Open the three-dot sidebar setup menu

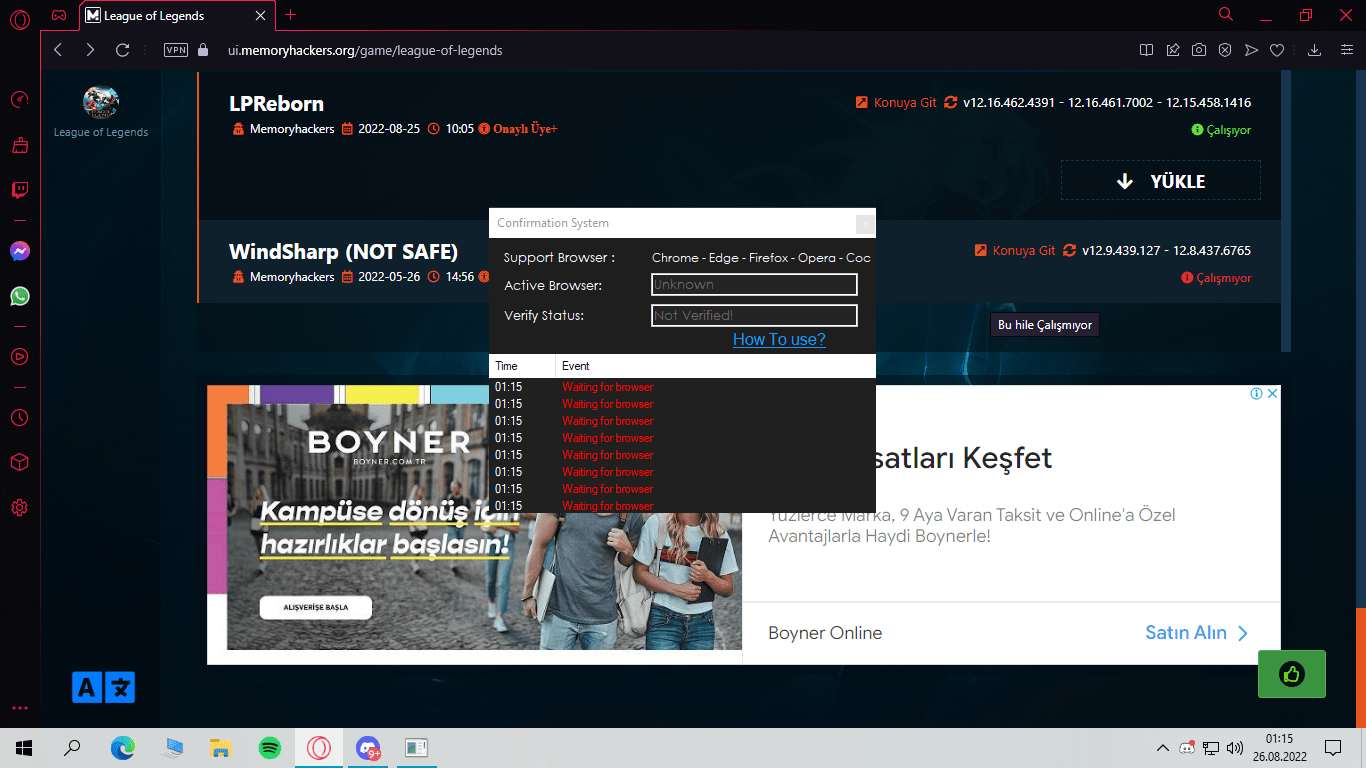coord(19,708)
